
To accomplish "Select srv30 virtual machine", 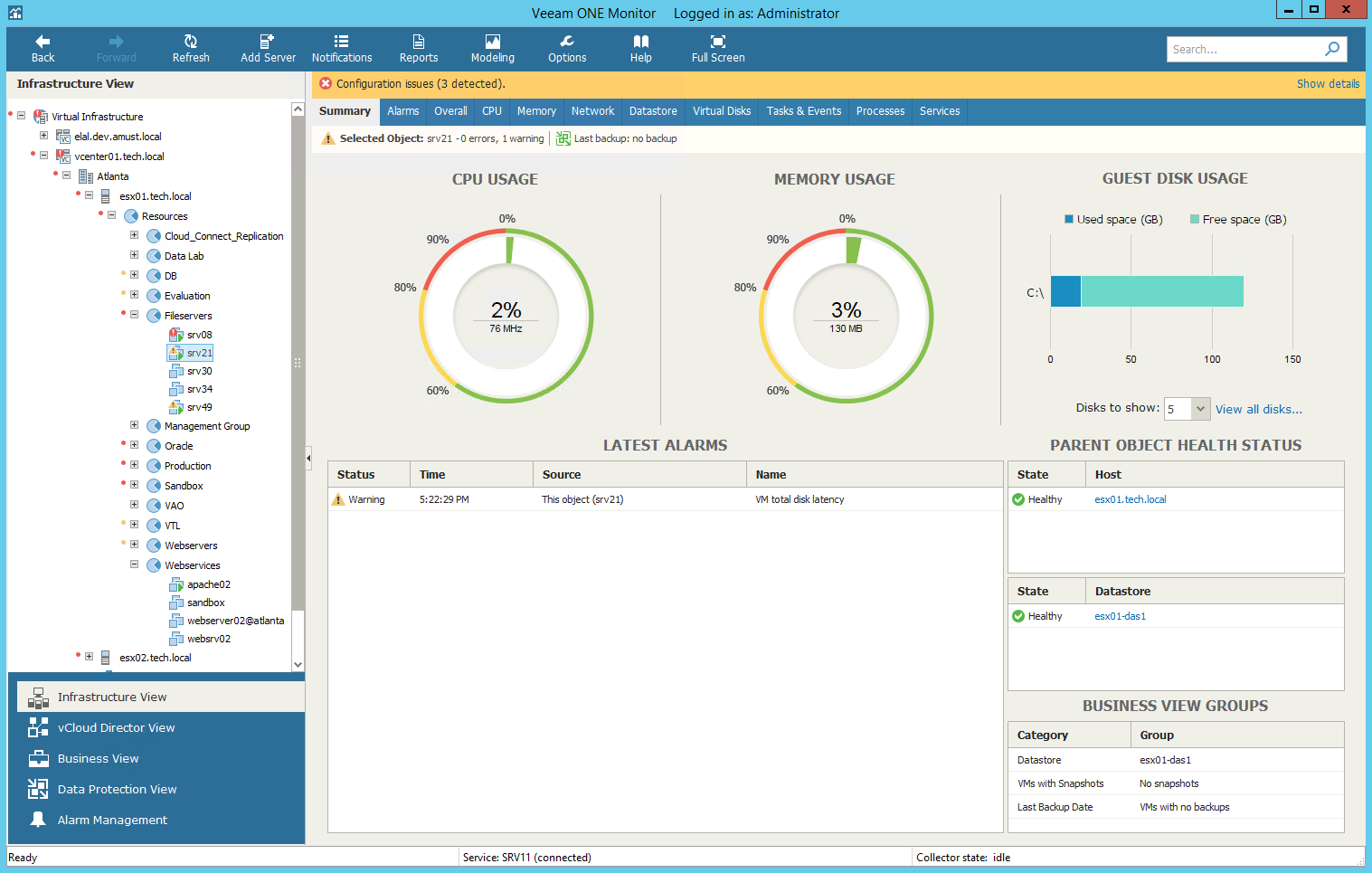I will click(199, 371).
